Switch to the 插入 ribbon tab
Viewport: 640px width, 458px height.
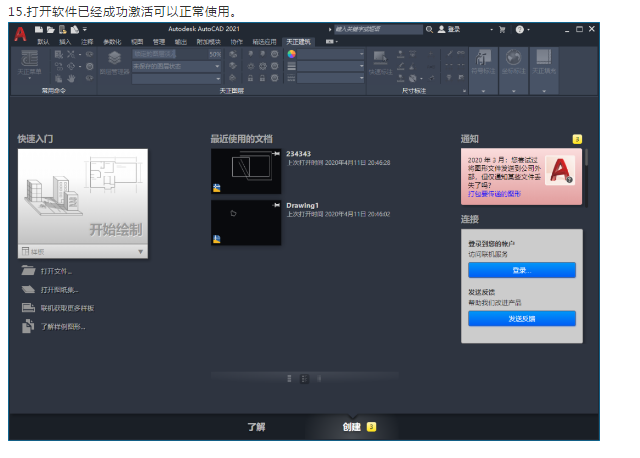65,42
